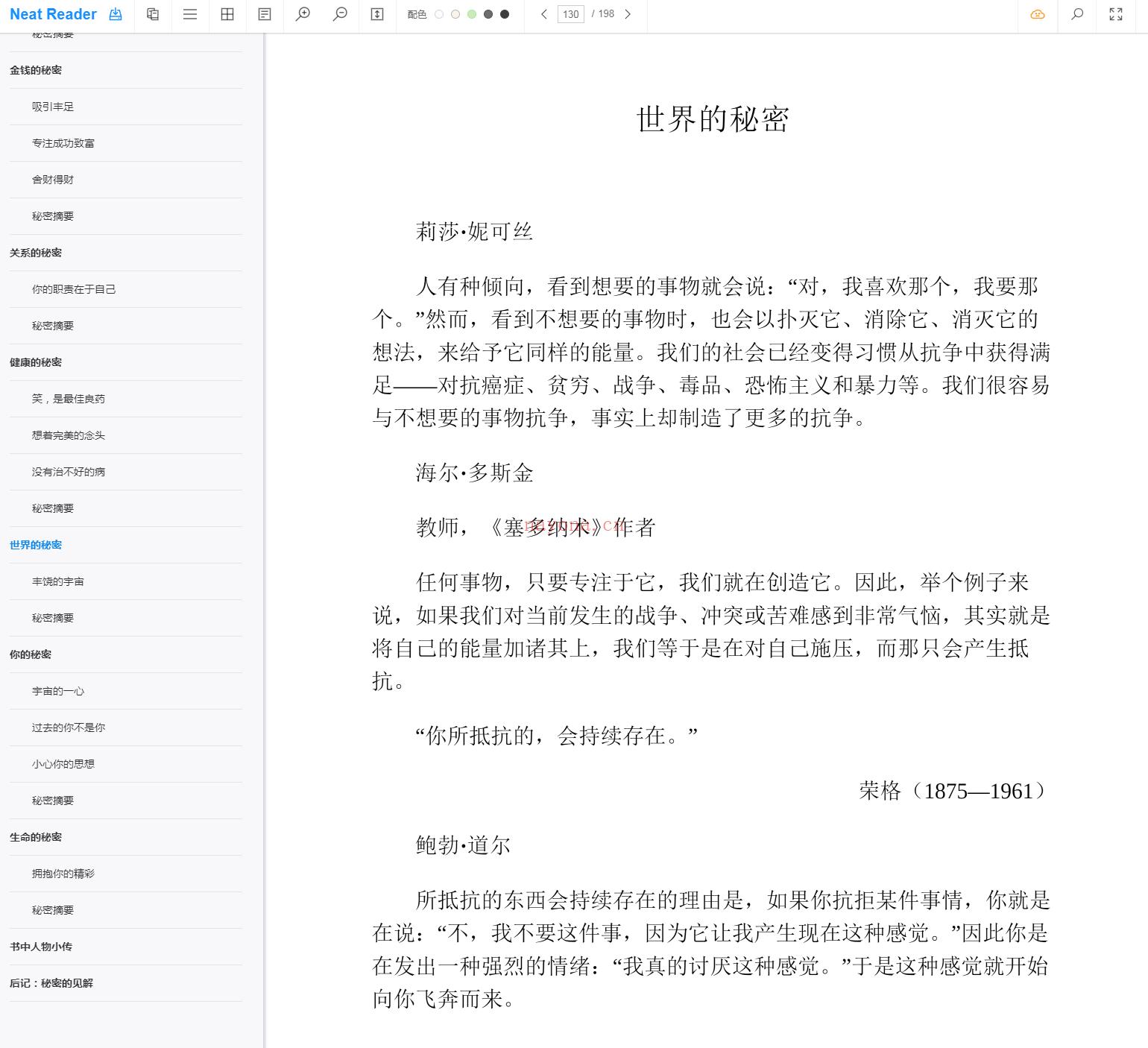
Task: Open the notes panel icon
Action: pos(265,14)
